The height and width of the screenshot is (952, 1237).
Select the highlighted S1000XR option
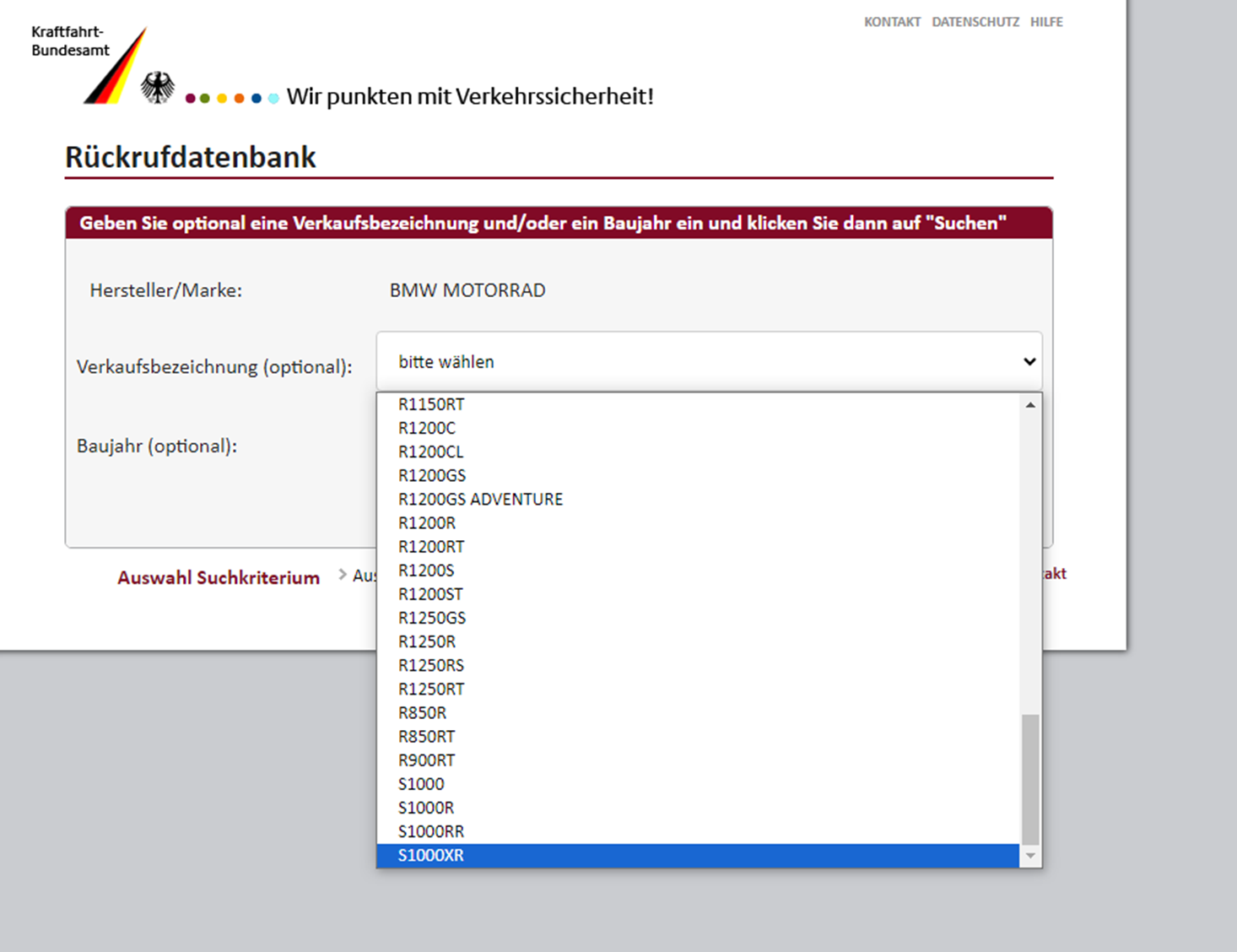coord(698,855)
